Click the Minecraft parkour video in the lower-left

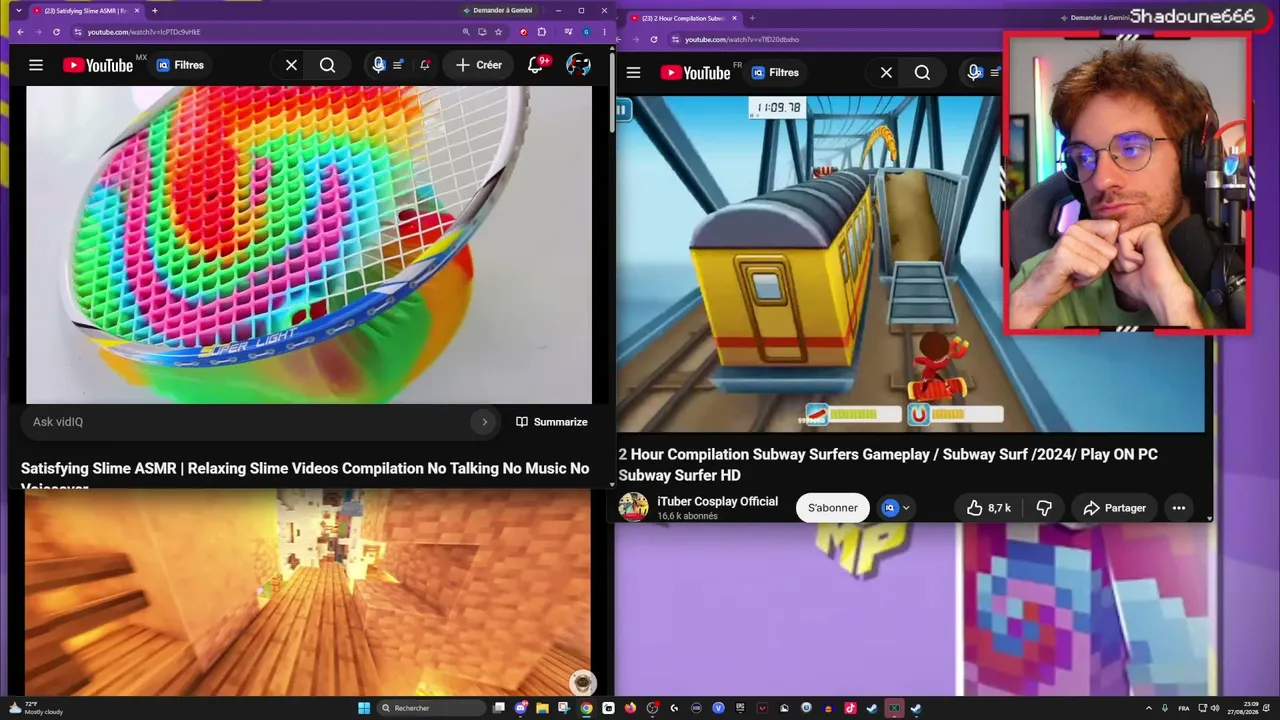[x=309, y=592]
